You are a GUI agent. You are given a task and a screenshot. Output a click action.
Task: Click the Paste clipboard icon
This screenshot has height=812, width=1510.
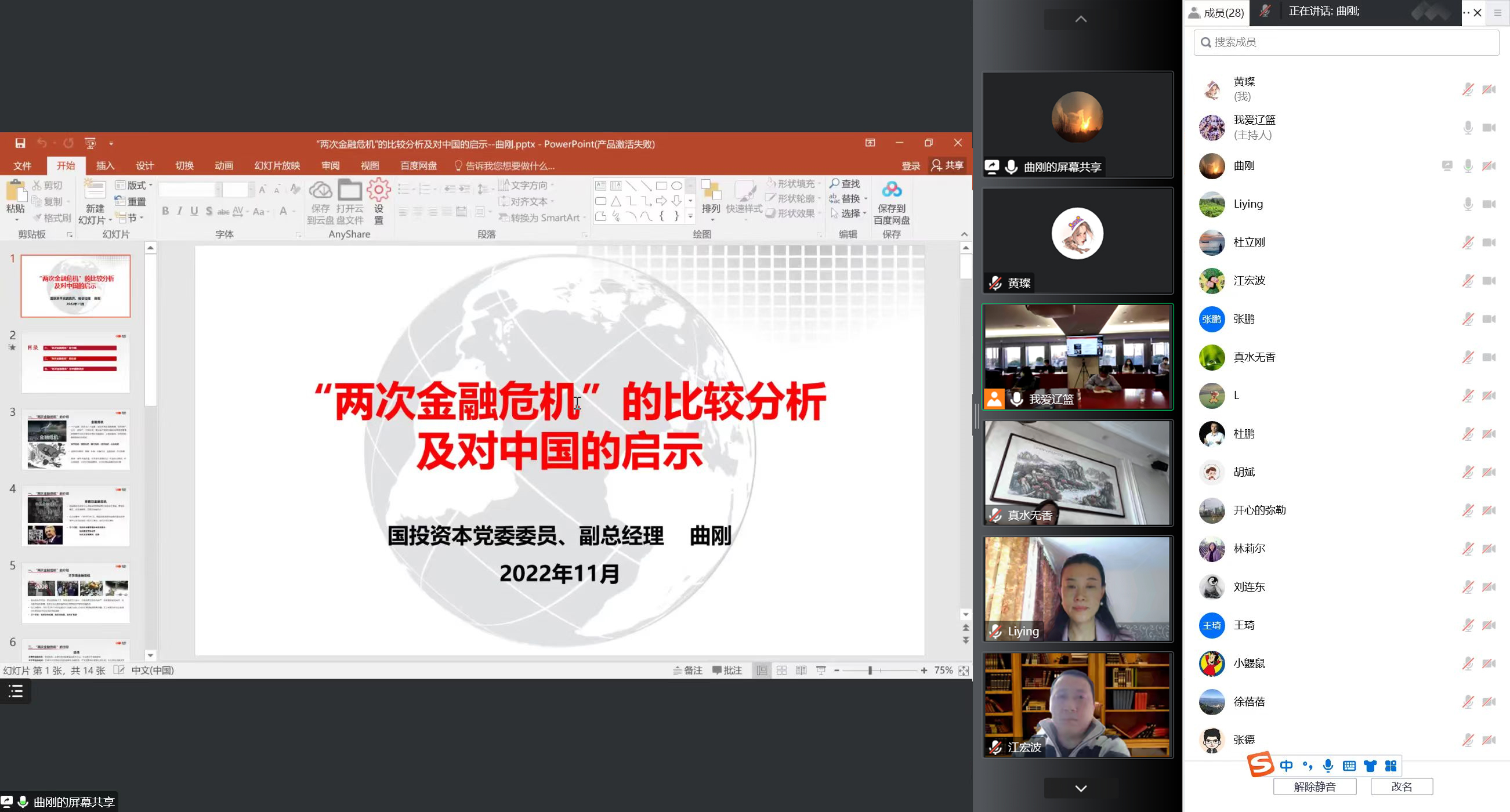pos(16,191)
